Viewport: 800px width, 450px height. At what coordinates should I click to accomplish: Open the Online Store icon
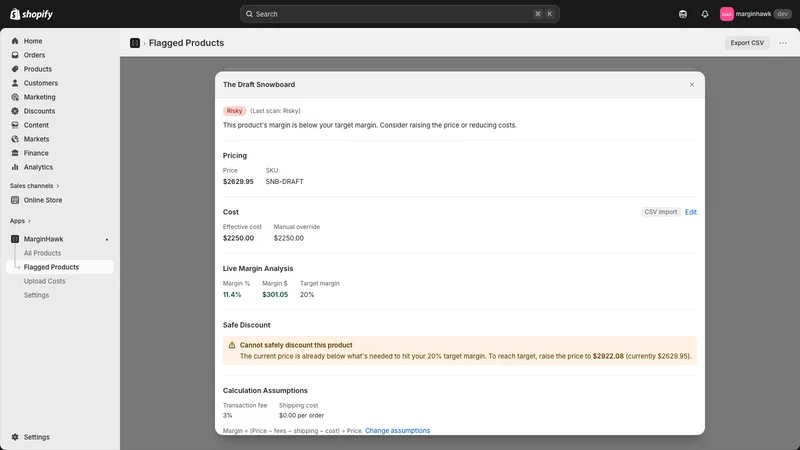click(15, 200)
